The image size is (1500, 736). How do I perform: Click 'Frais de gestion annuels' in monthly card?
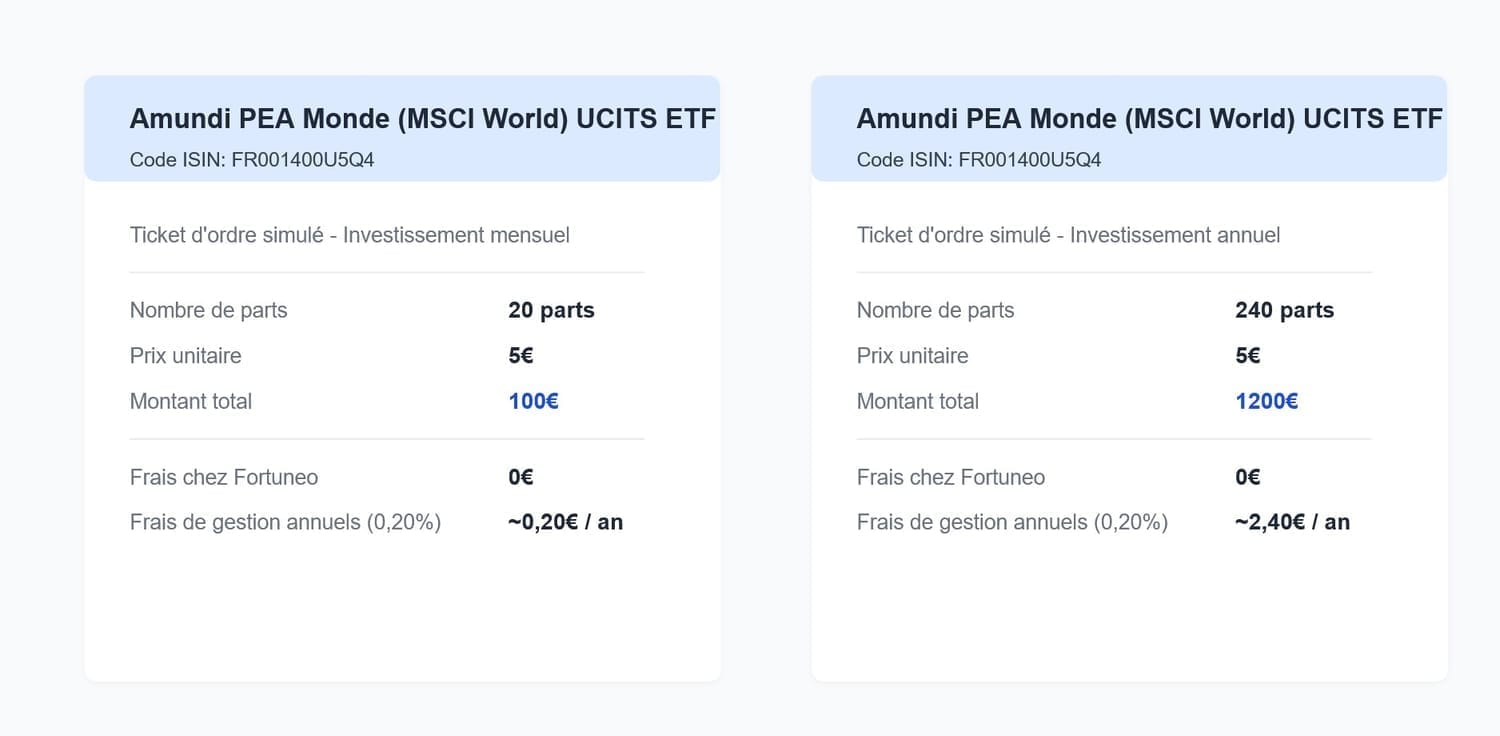click(x=285, y=522)
